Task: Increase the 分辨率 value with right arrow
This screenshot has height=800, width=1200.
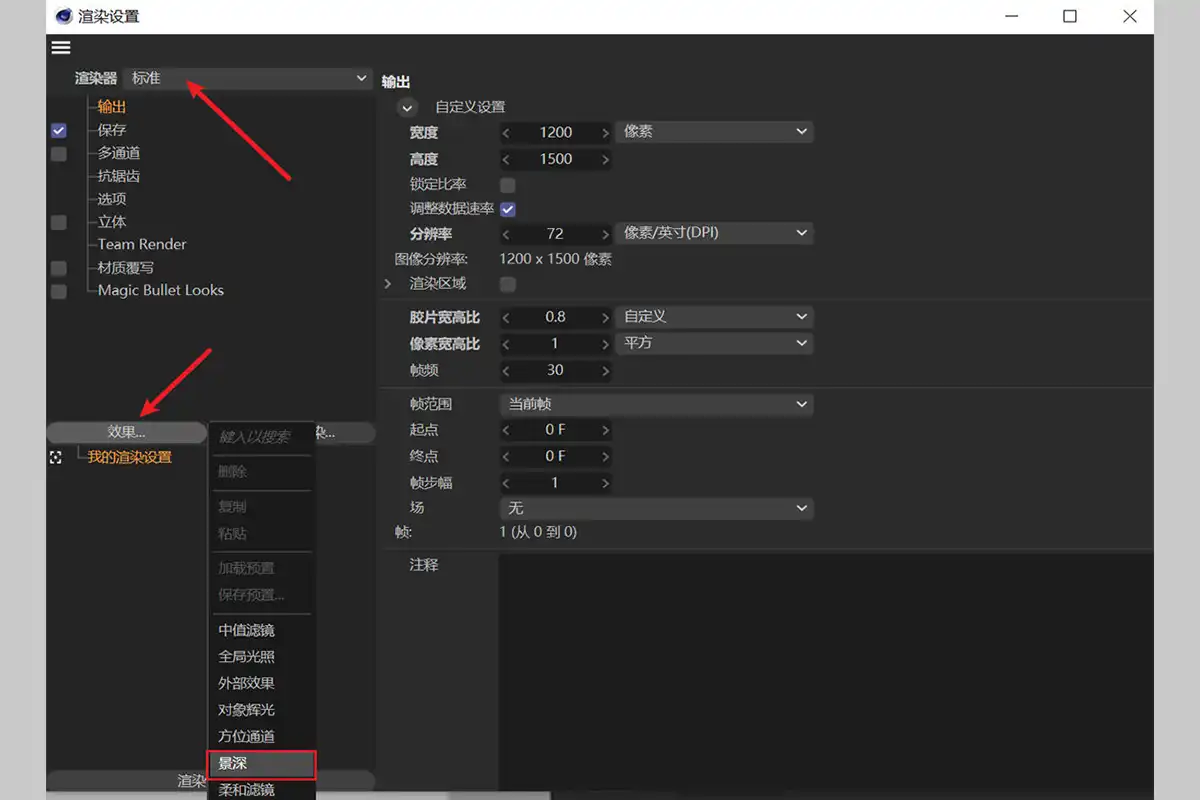Action: tap(605, 234)
